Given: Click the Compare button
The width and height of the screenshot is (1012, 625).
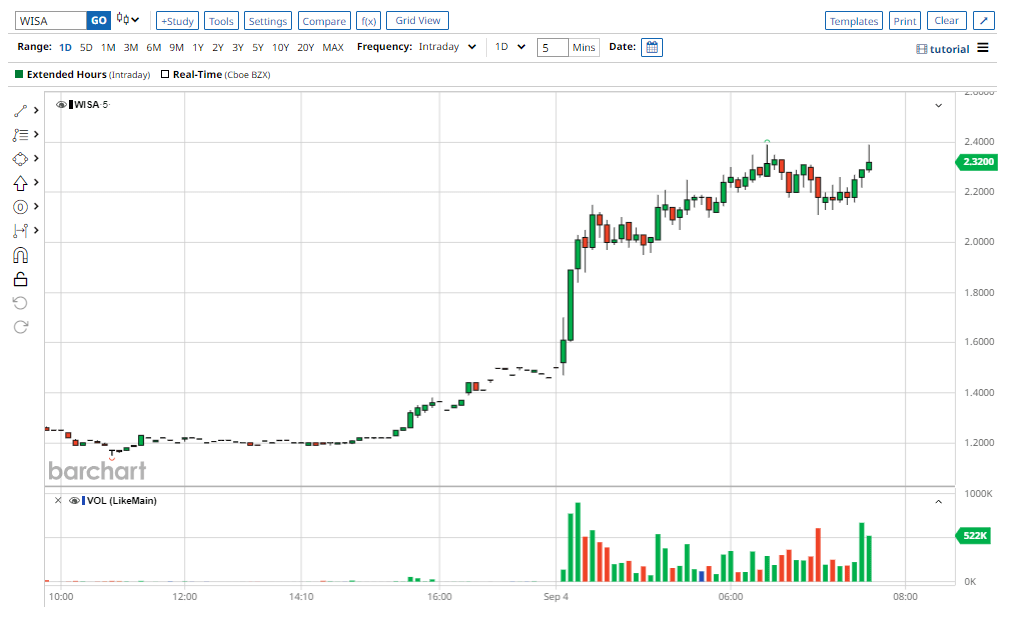Looking at the screenshot, I should point(324,21).
